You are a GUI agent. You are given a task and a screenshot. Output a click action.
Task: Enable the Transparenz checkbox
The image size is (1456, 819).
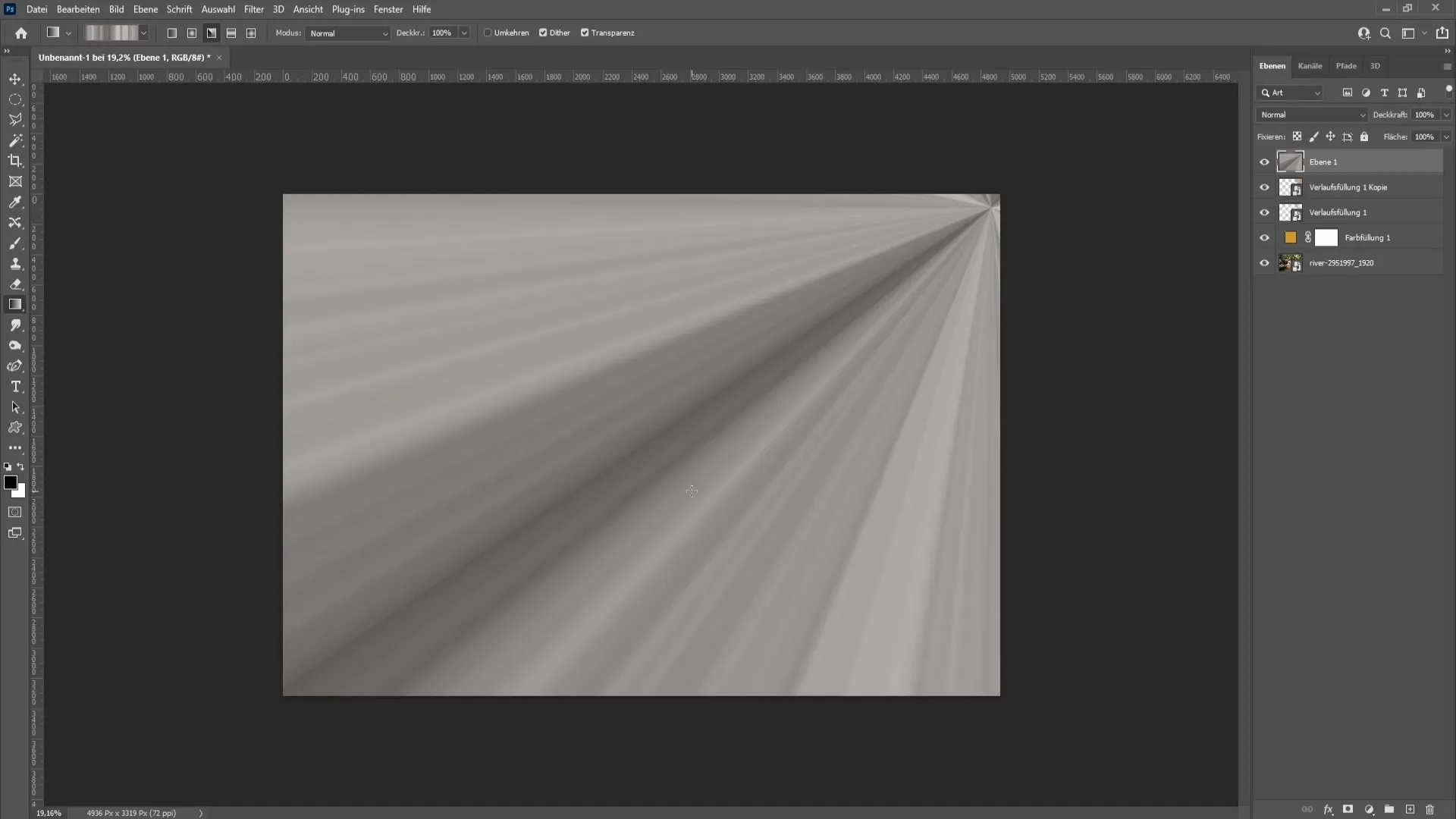pyautogui.click(x=585, y=33)
